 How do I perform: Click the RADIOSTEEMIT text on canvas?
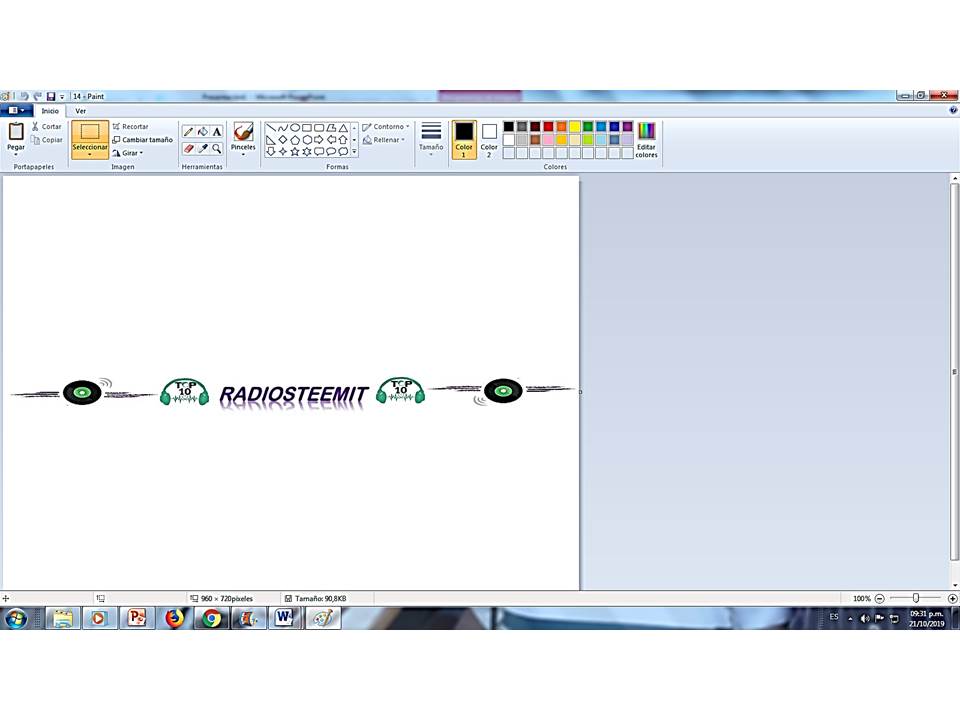coord(294,395)
